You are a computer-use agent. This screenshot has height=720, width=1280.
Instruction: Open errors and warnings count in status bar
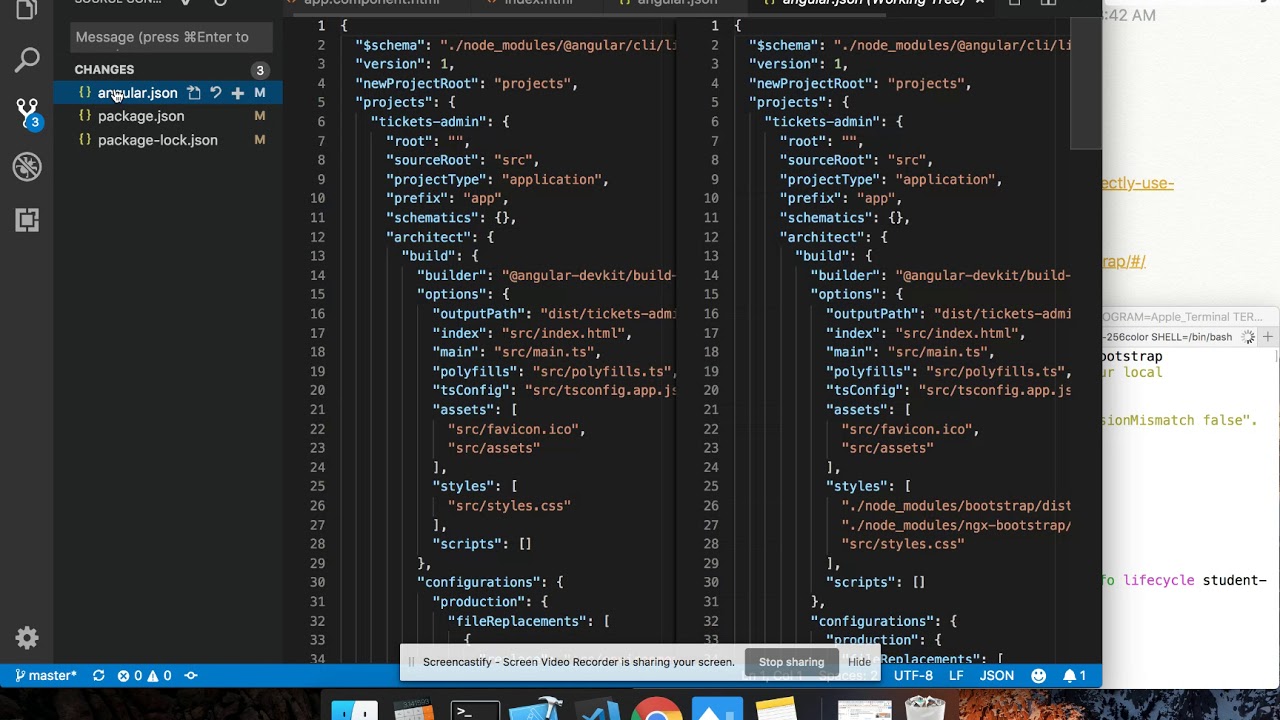(144, 676)
